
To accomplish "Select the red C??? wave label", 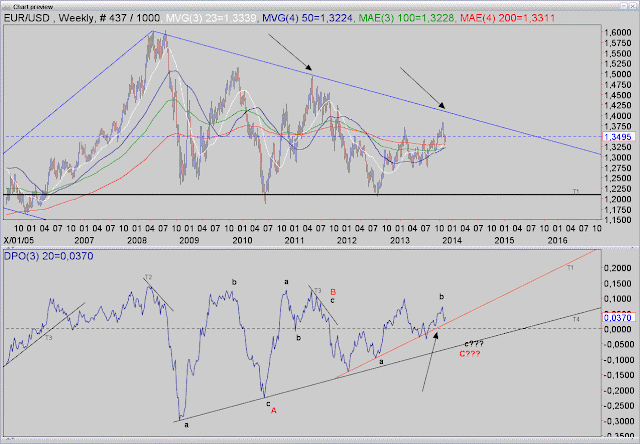I will pos(470,354).
